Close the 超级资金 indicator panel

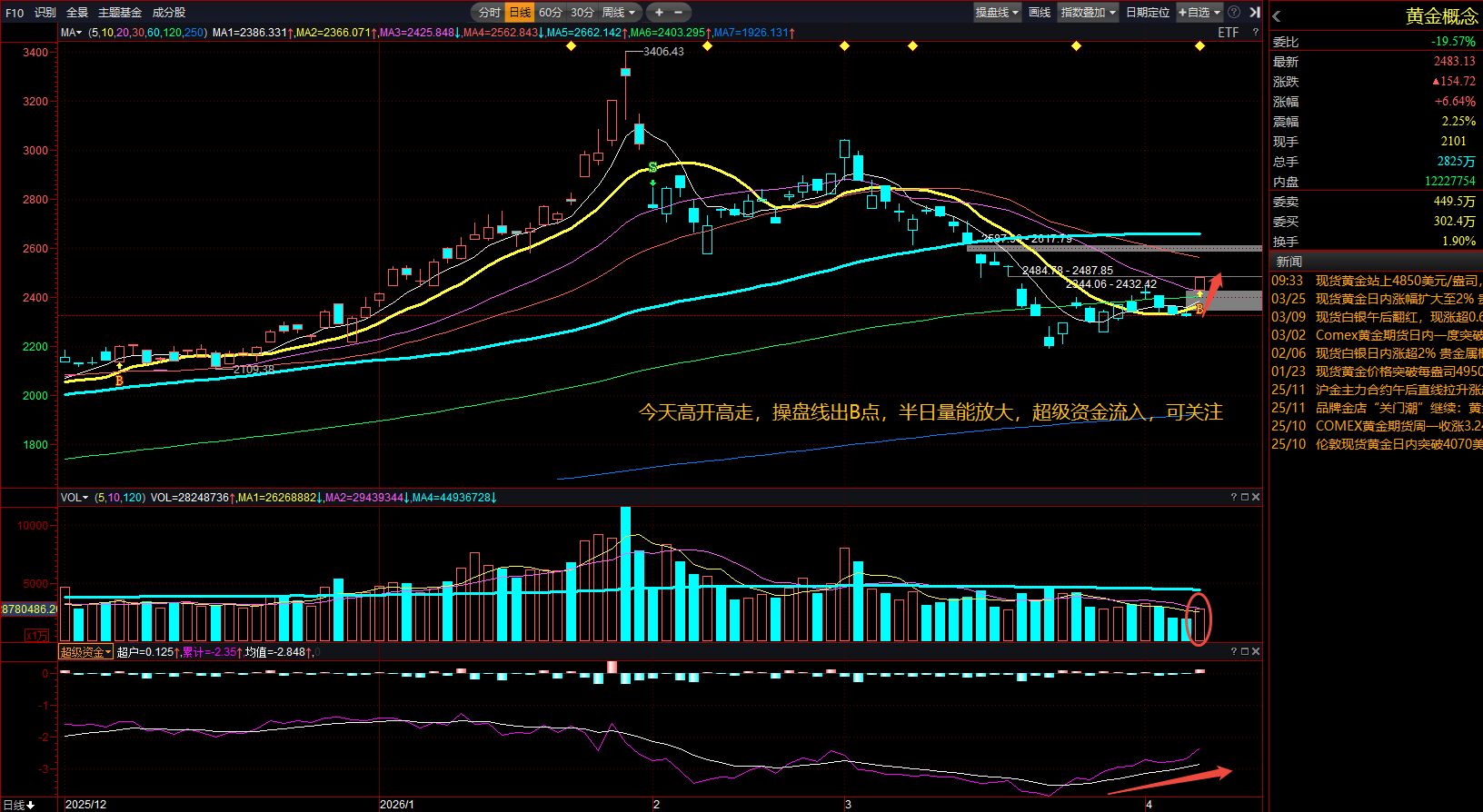(x=1256, y=651)
